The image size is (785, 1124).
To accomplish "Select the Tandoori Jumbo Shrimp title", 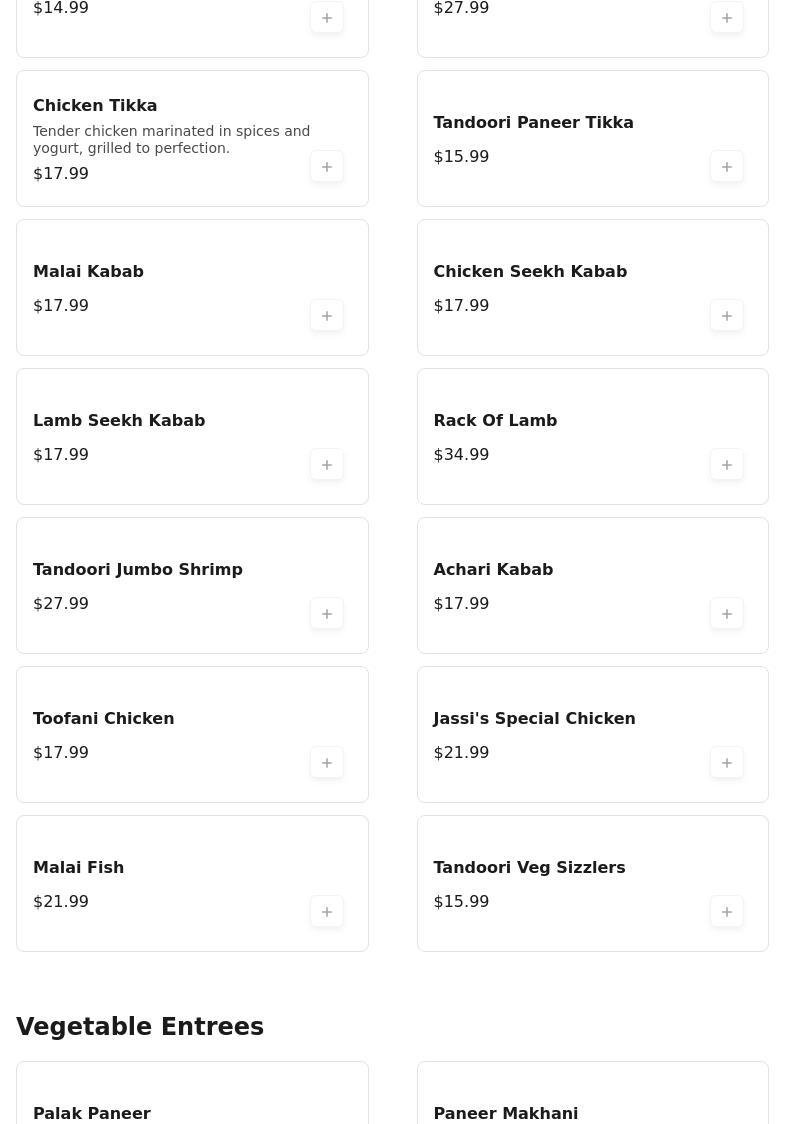I will [138, 570].
